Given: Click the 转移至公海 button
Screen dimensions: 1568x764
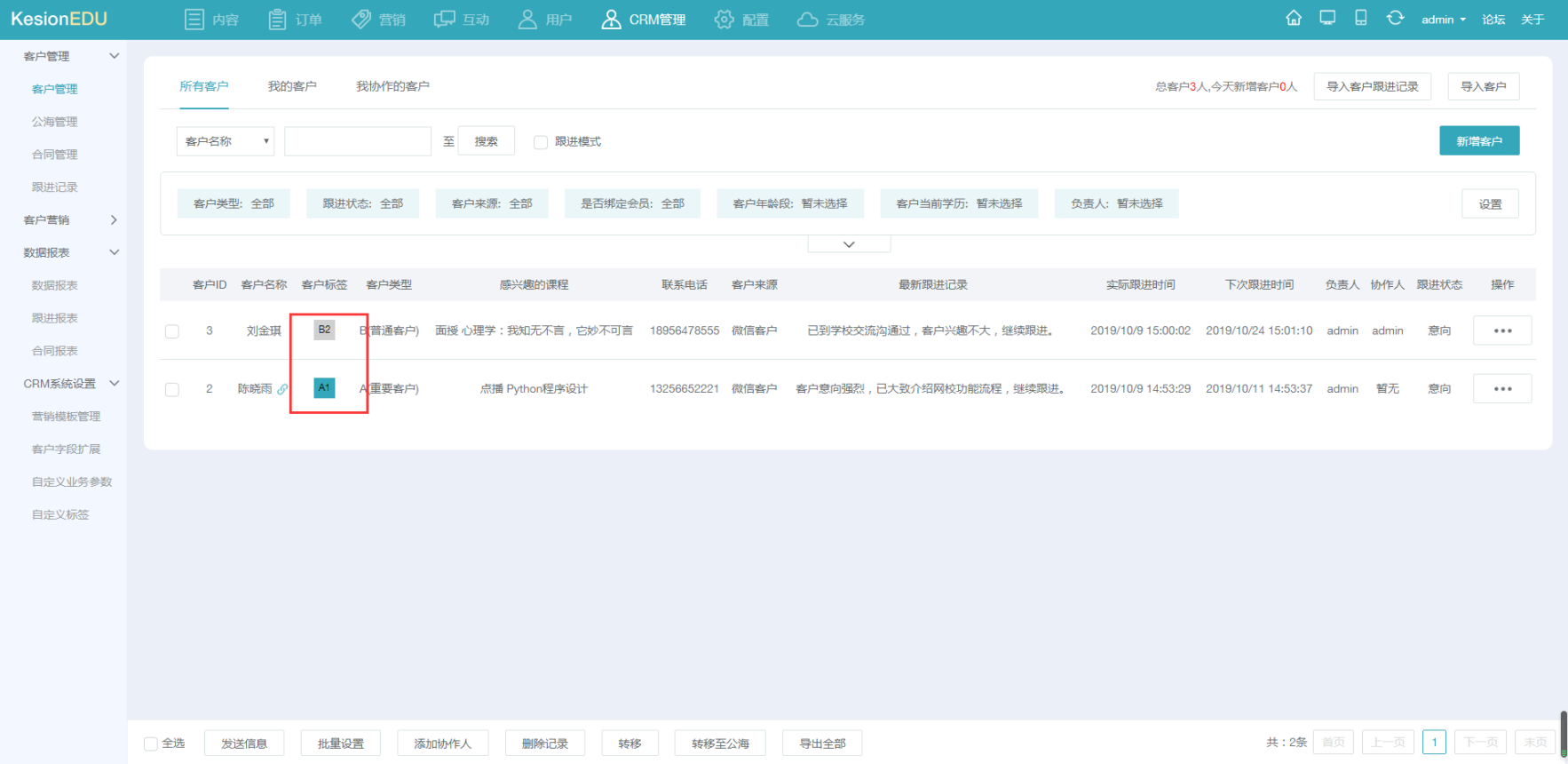Looking at the screenshot, I should coord(720,744).
